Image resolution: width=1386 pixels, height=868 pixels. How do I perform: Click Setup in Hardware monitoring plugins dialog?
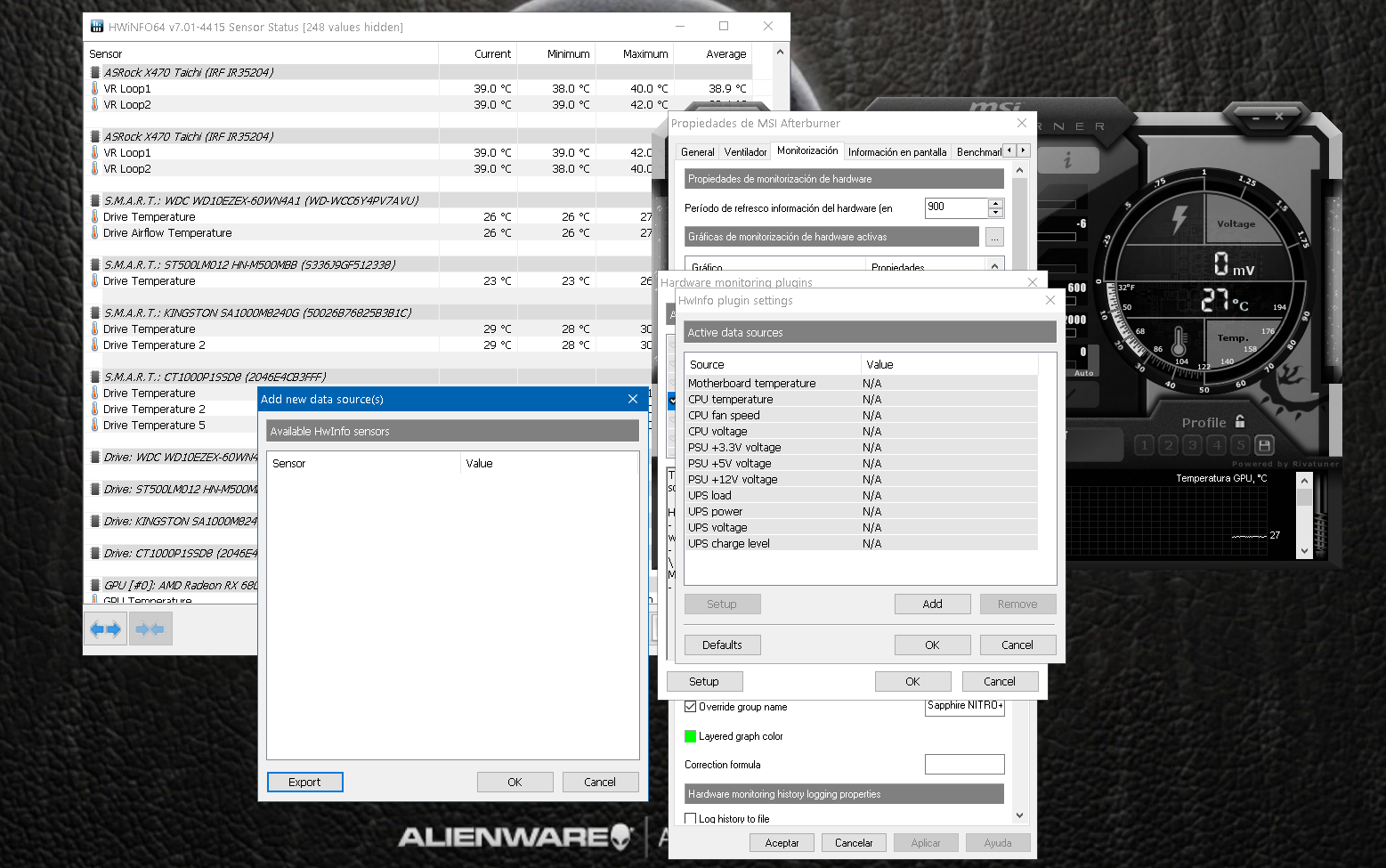704,681
